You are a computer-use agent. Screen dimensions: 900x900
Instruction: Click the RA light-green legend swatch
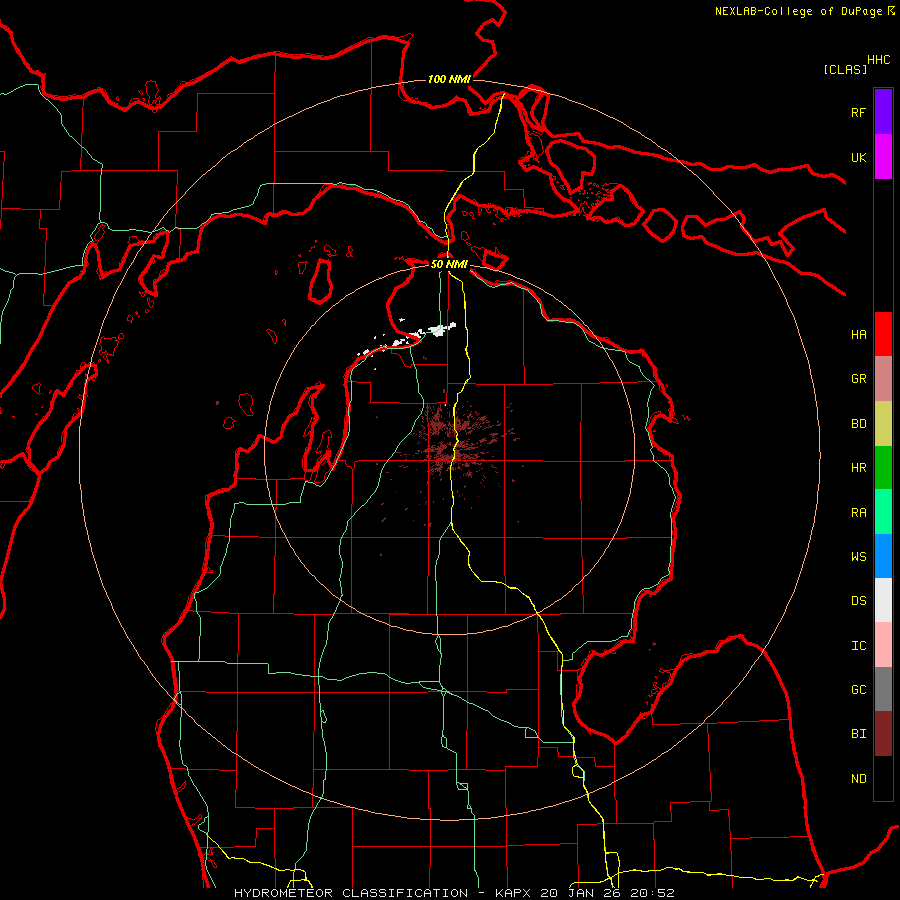(x=883, y=512)
